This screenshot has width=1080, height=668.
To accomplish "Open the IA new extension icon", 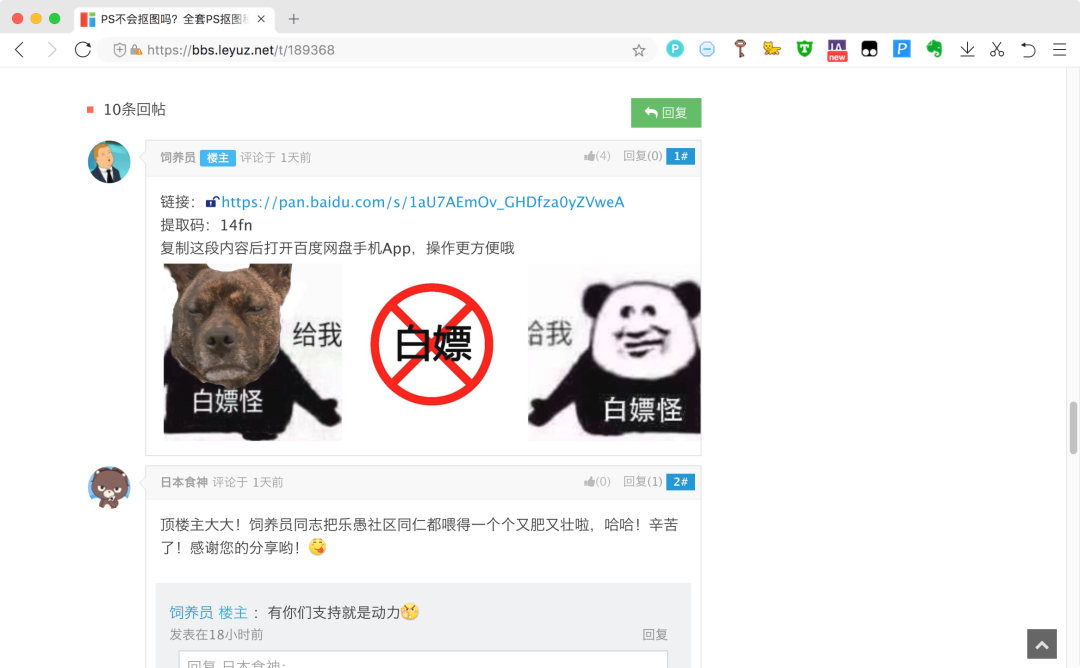I will (837, 50).
